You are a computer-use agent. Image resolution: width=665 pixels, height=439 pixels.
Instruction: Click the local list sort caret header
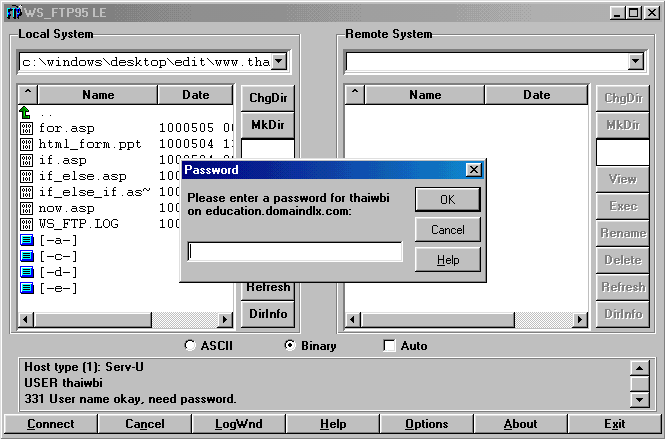tap(28, 94)
